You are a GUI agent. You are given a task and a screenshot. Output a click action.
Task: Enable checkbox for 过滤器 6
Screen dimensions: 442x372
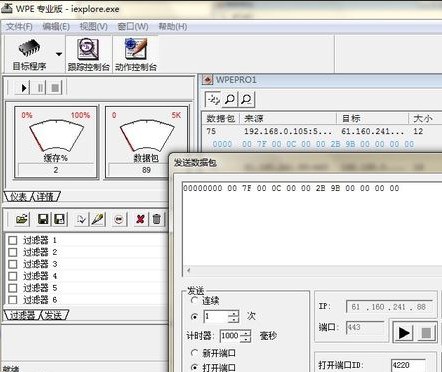coord(13,300)
